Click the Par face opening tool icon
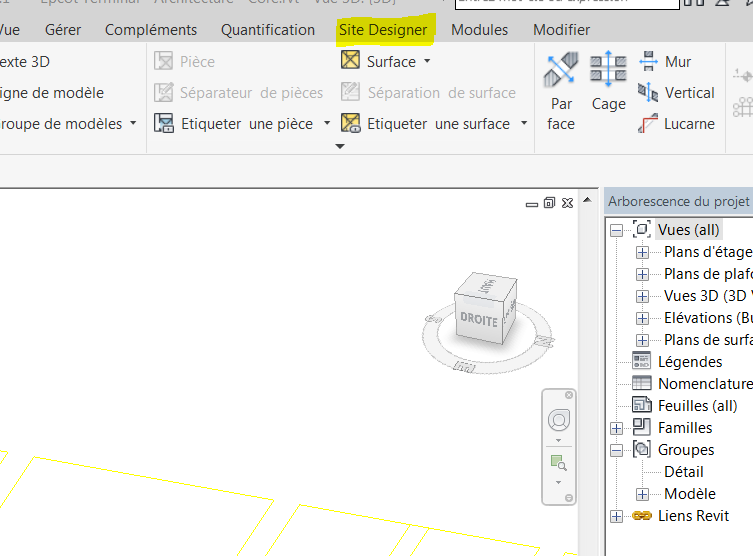The height and width of the screenshot is (556, 753). [x=561, y=72]
